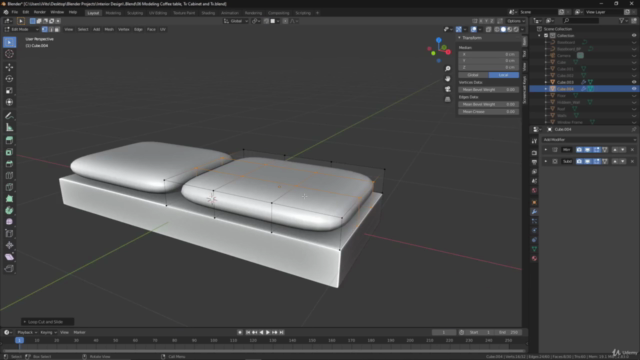Set median coordinates to Global

(x=473, y=75)
